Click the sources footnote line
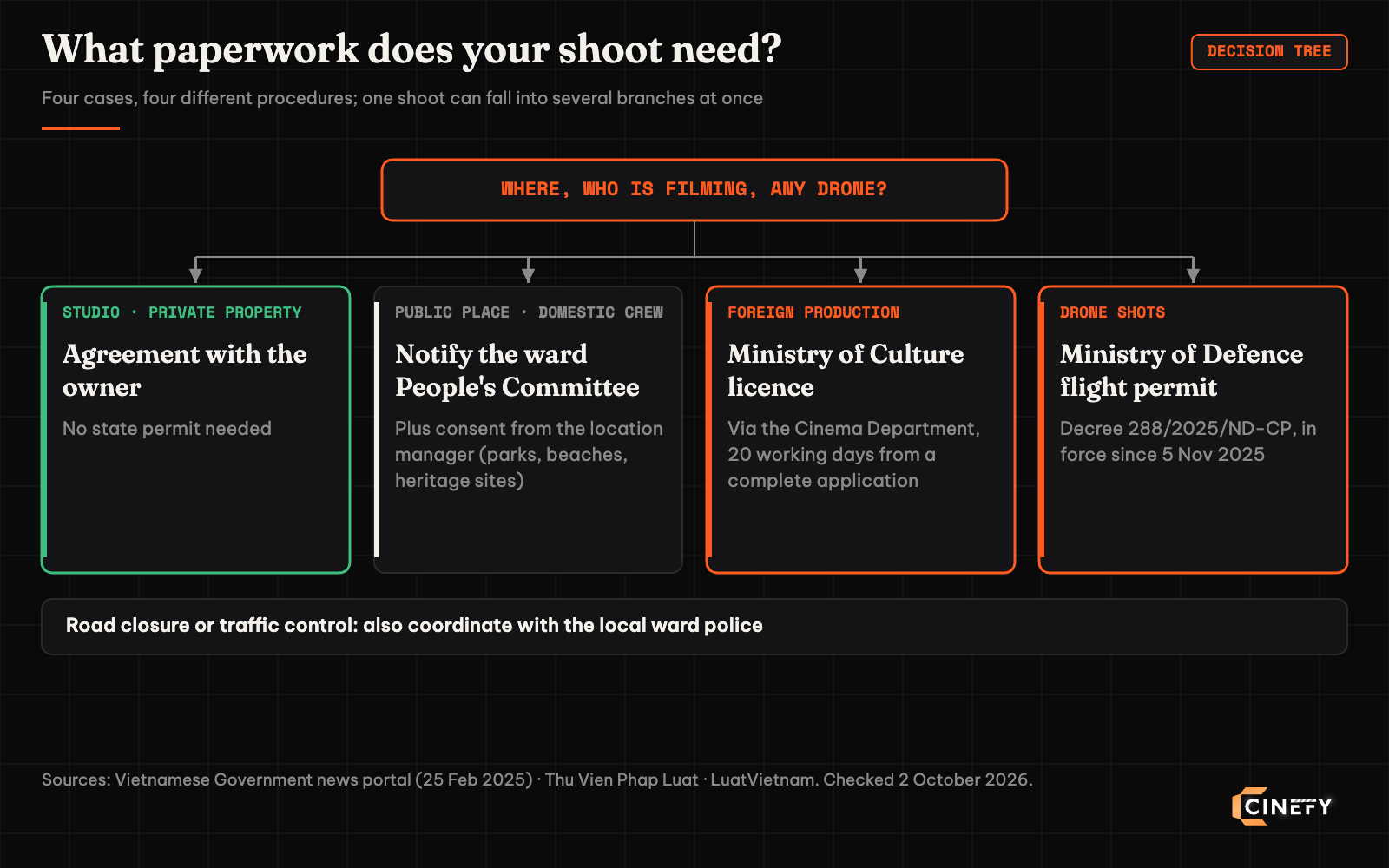1389x868 pixels. pos(537,779)
